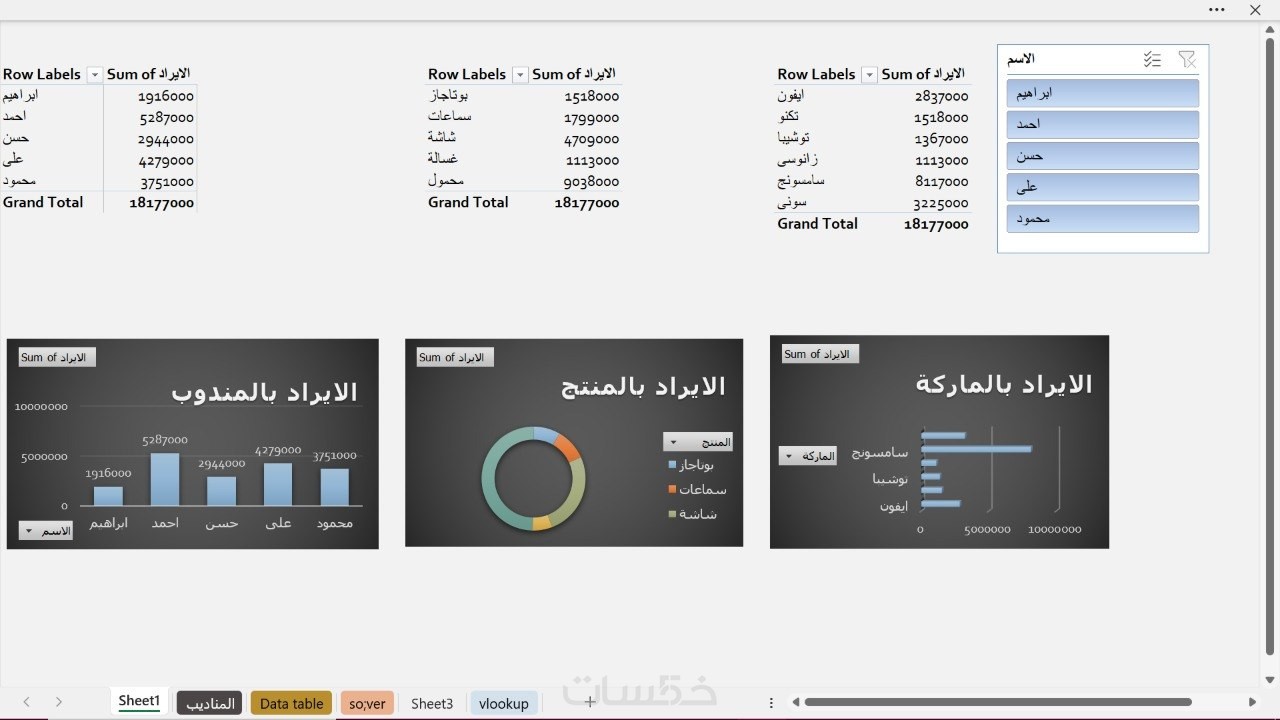Open Row Labels filter in brands pivot table
Screen dimensions: 1280x720
(869, 75)
